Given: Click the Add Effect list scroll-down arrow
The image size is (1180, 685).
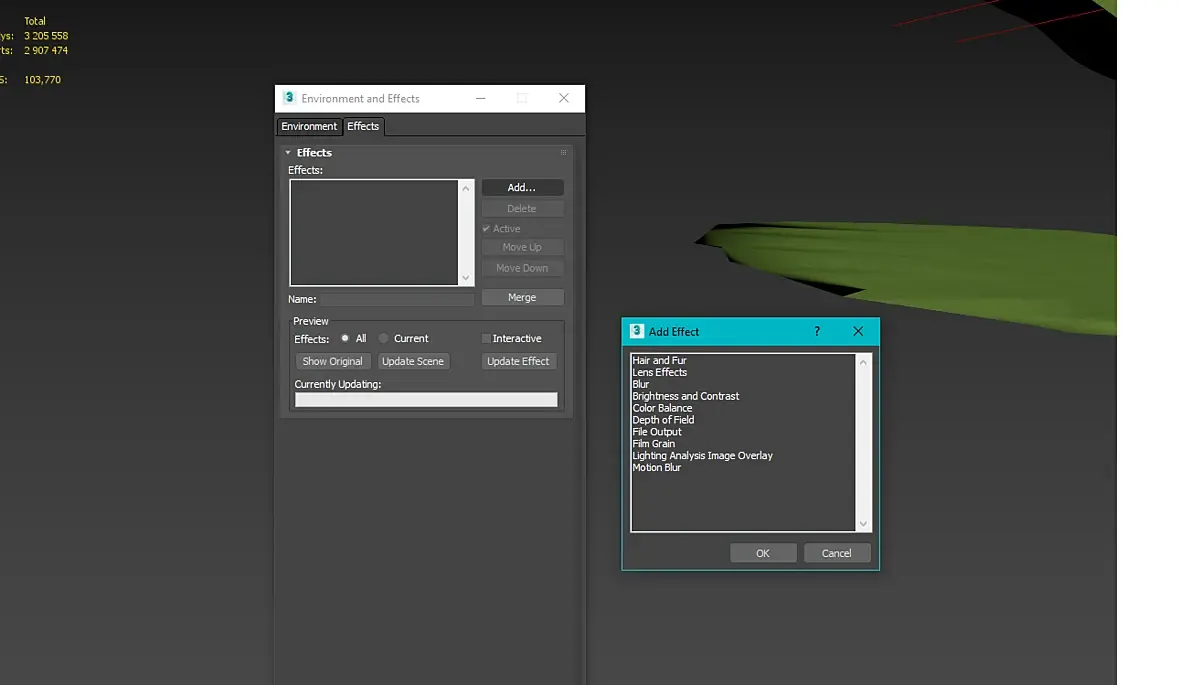Looking at the screenshot, I should [863, 524].
